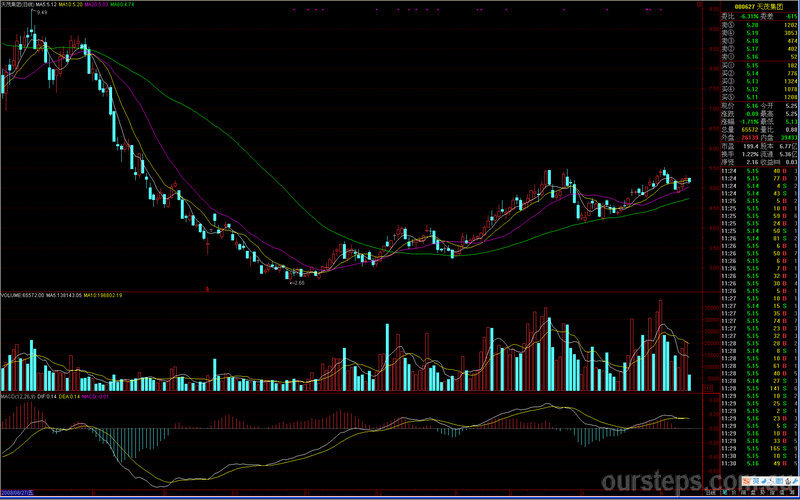Click the 9.49 high price marker

[x=42, y=13]
